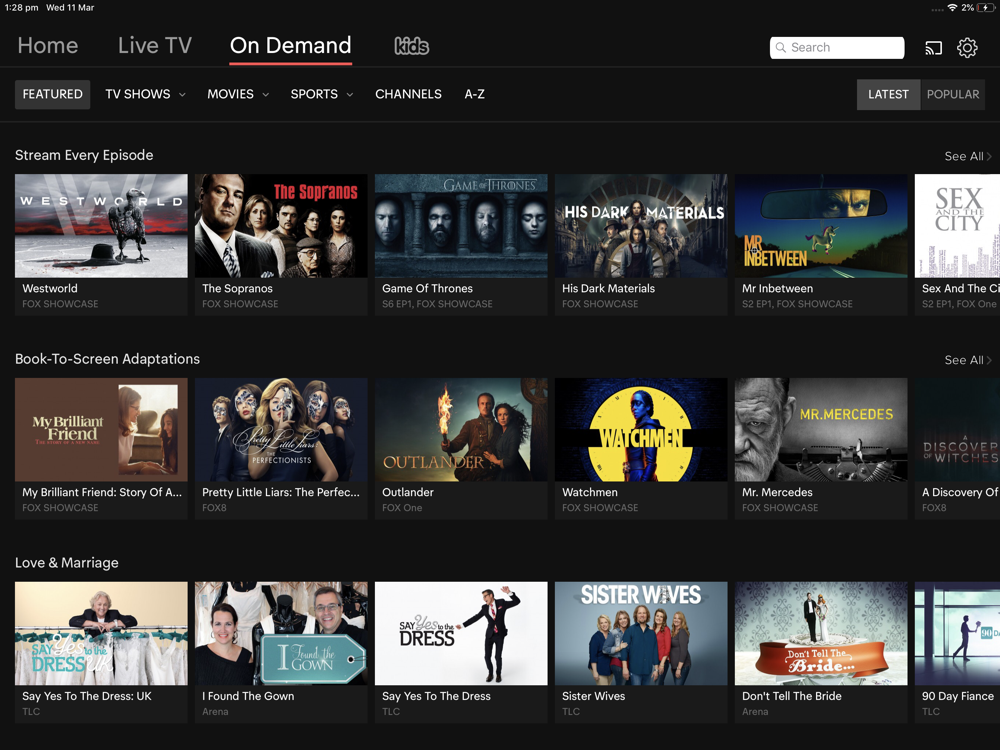Open Say Yes To The Dress UK poster
Screen dimensions: 1000x750
pos(101,633)
